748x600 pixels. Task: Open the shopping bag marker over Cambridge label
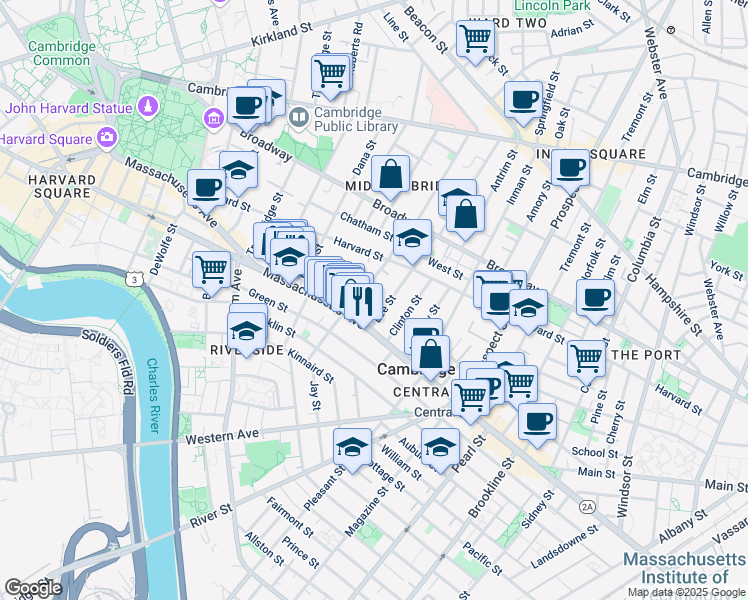[430, 357]
